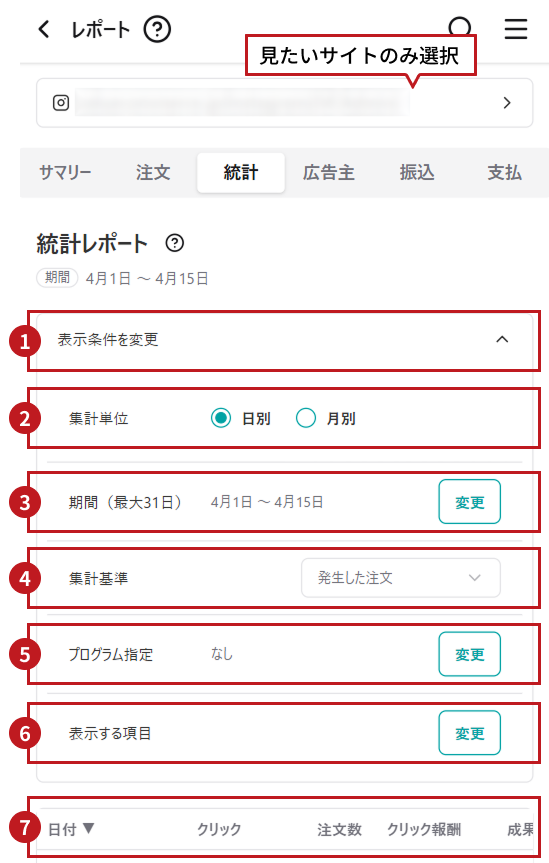
Task: Open site selector with right chevron
Action: [x=507, y=103]
